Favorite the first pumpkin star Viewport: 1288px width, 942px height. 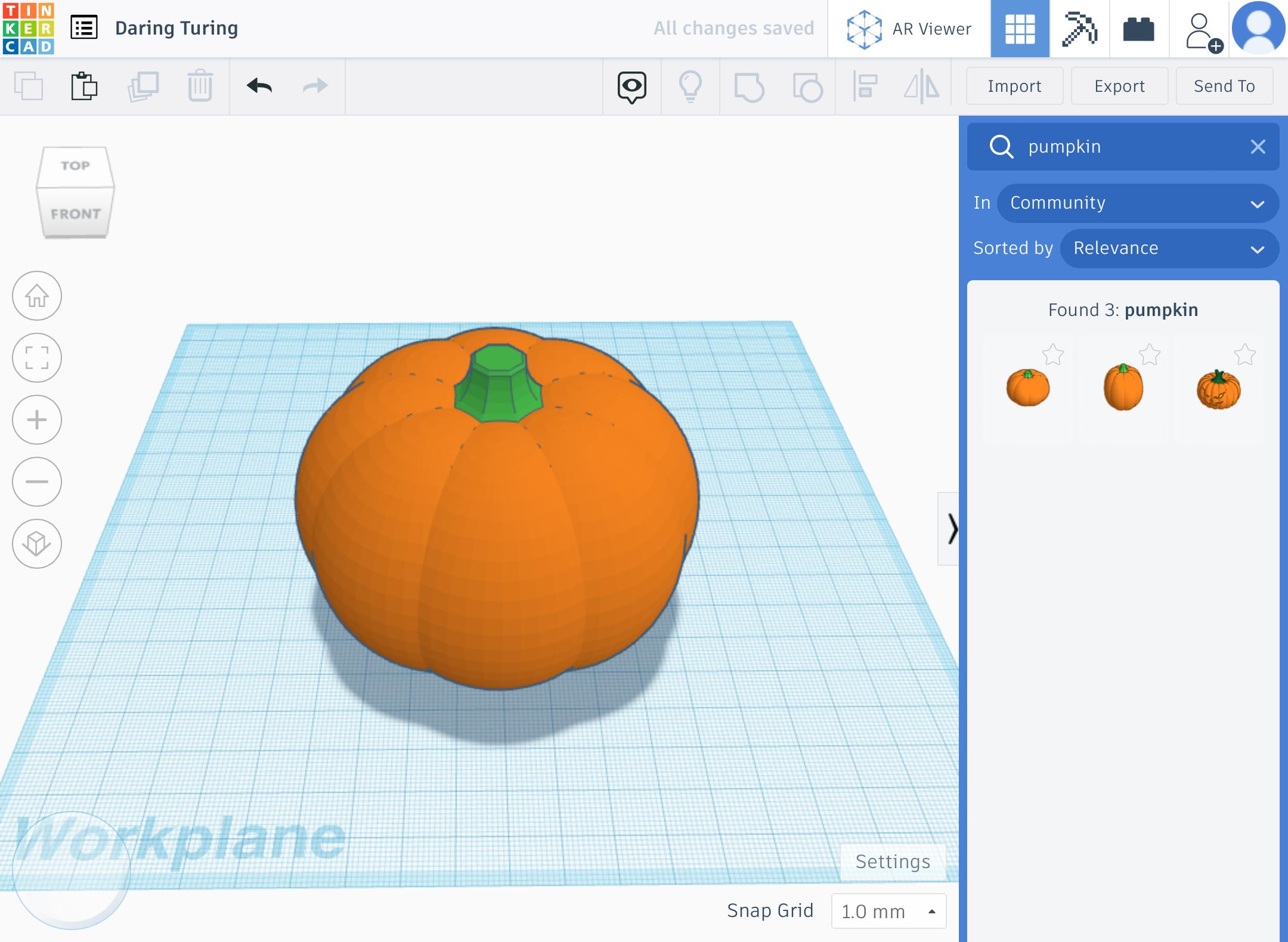coord(1053,355)
